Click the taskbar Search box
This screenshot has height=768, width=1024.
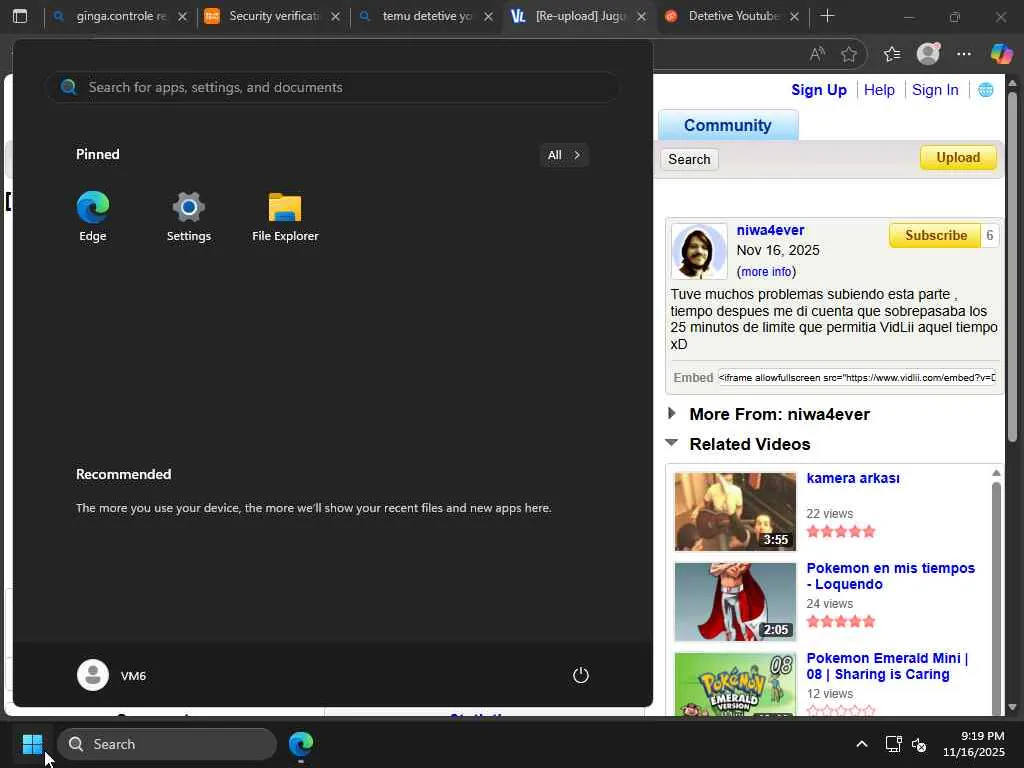167,744
